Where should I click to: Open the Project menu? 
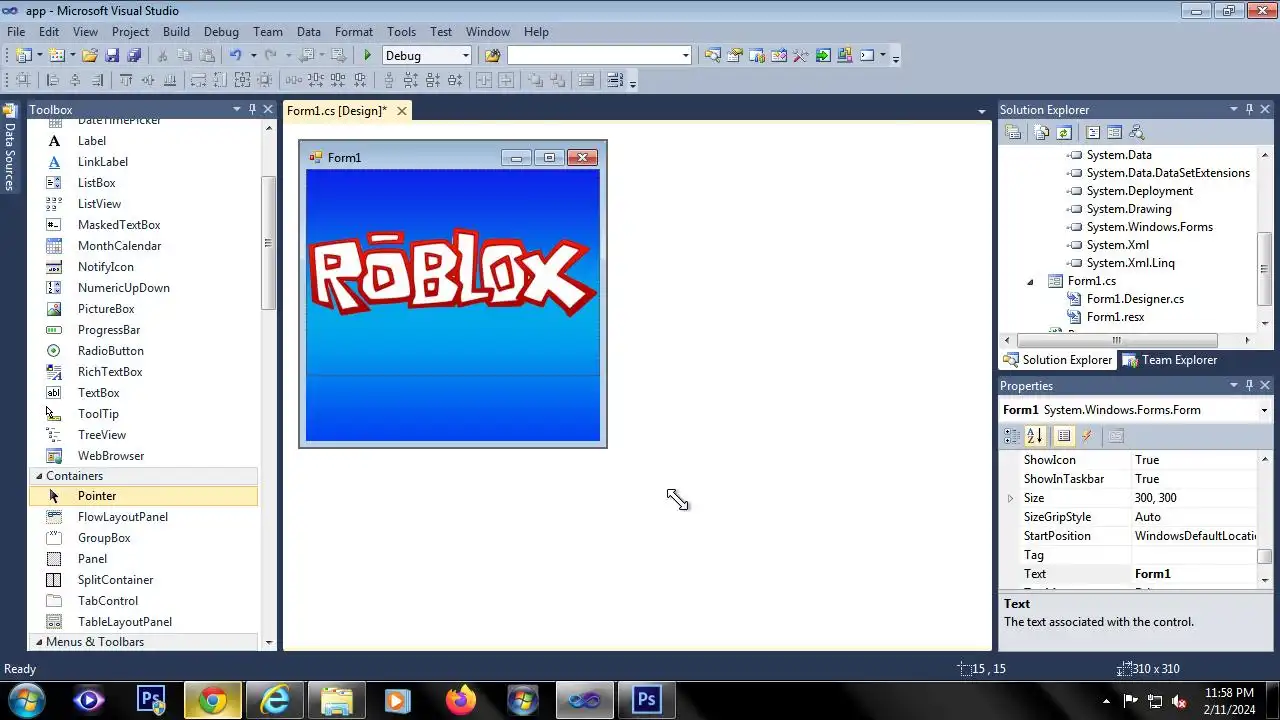[130, 32]
